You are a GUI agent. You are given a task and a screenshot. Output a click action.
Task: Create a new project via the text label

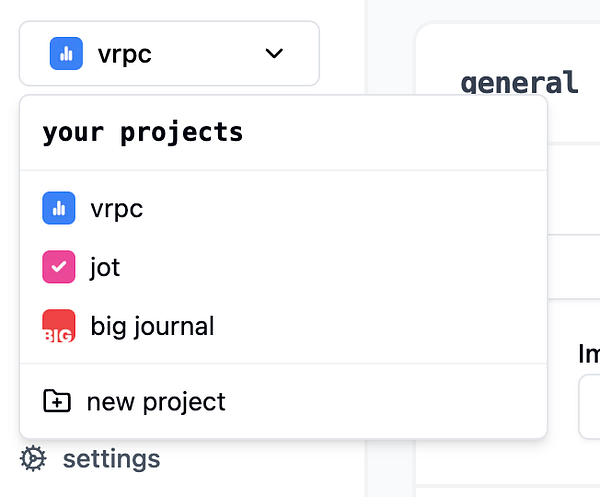point(156,402)
